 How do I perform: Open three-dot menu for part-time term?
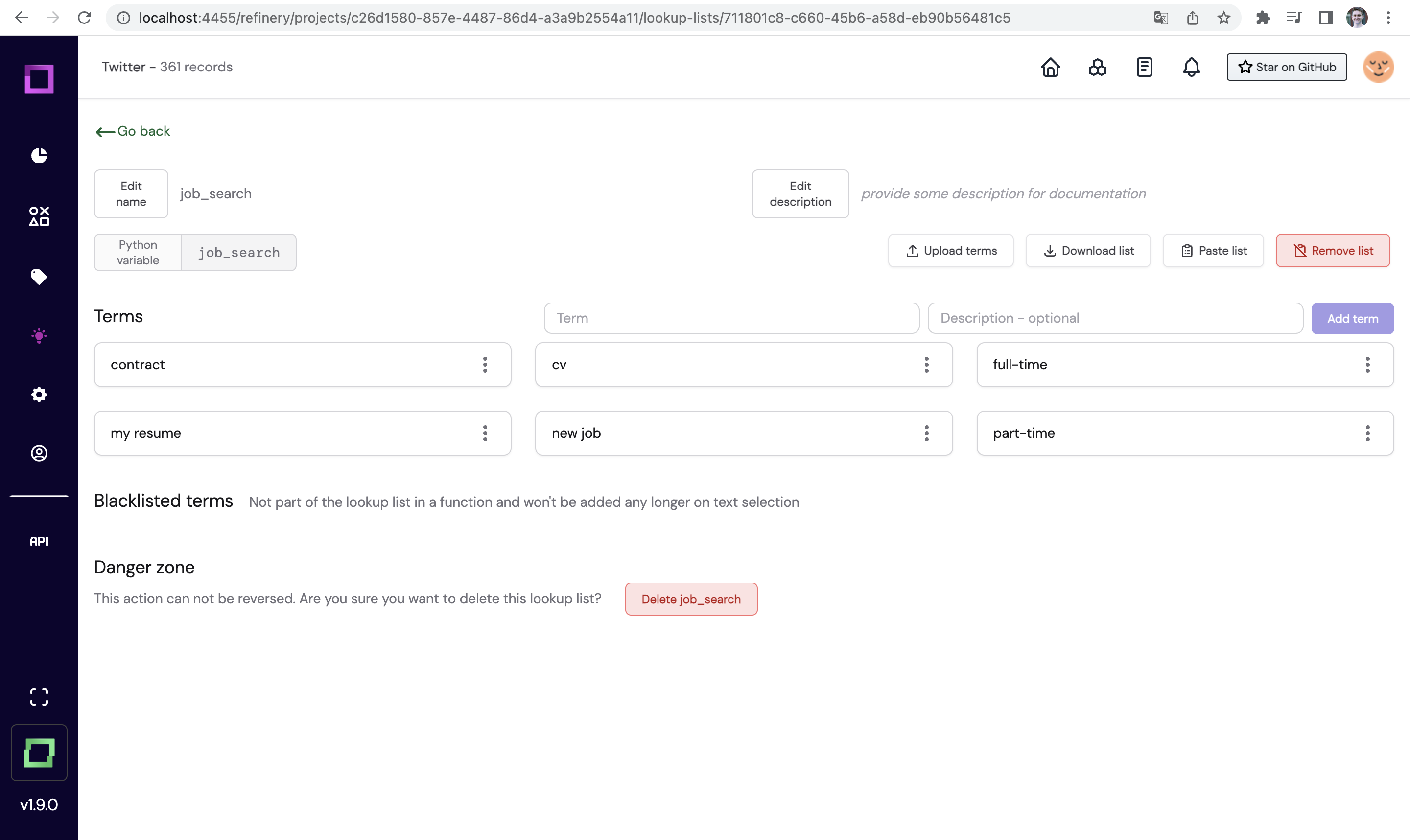(x=1367, y=433)
